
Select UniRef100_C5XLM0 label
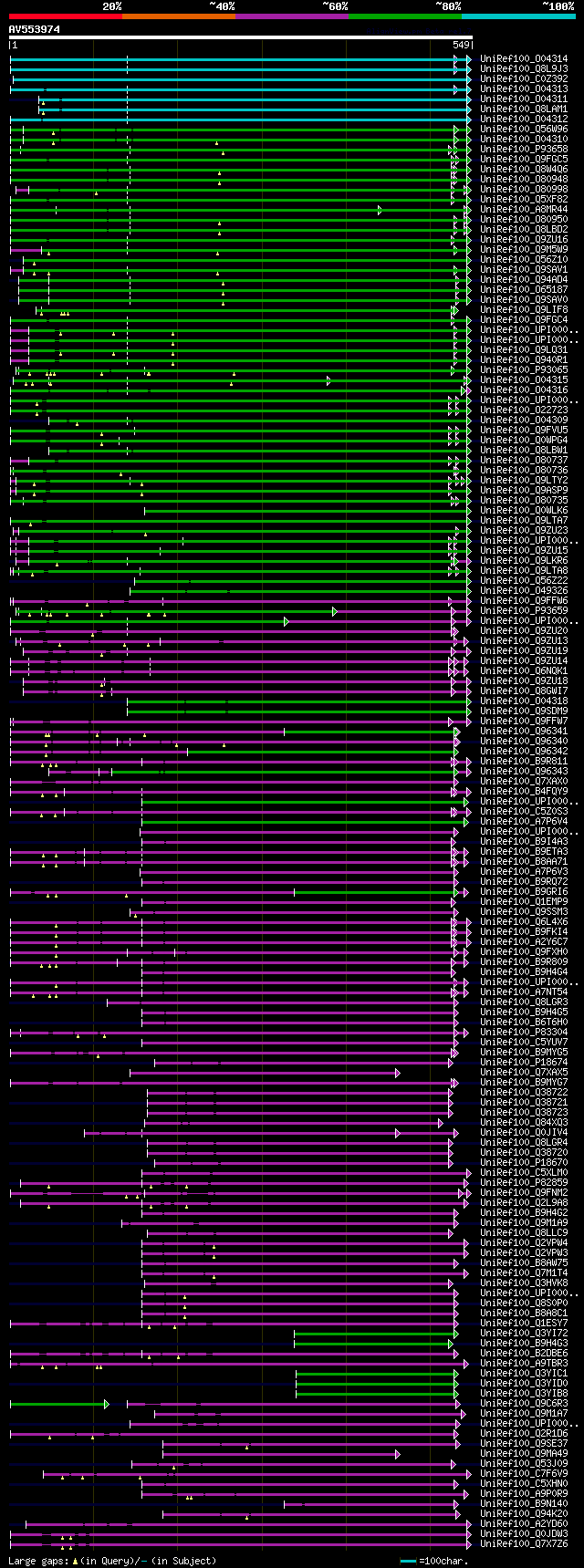coord(524,1172)
